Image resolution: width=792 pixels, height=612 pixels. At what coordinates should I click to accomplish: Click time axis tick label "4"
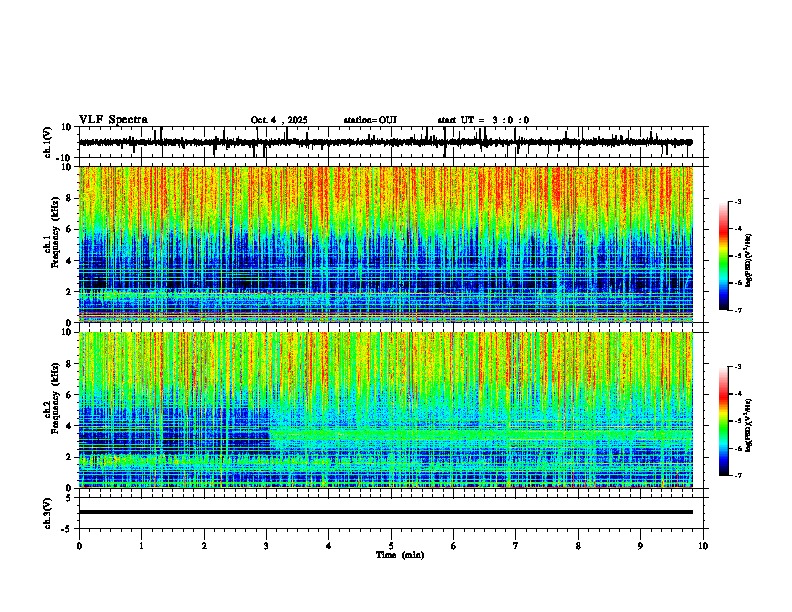click(x=329, y=546)
